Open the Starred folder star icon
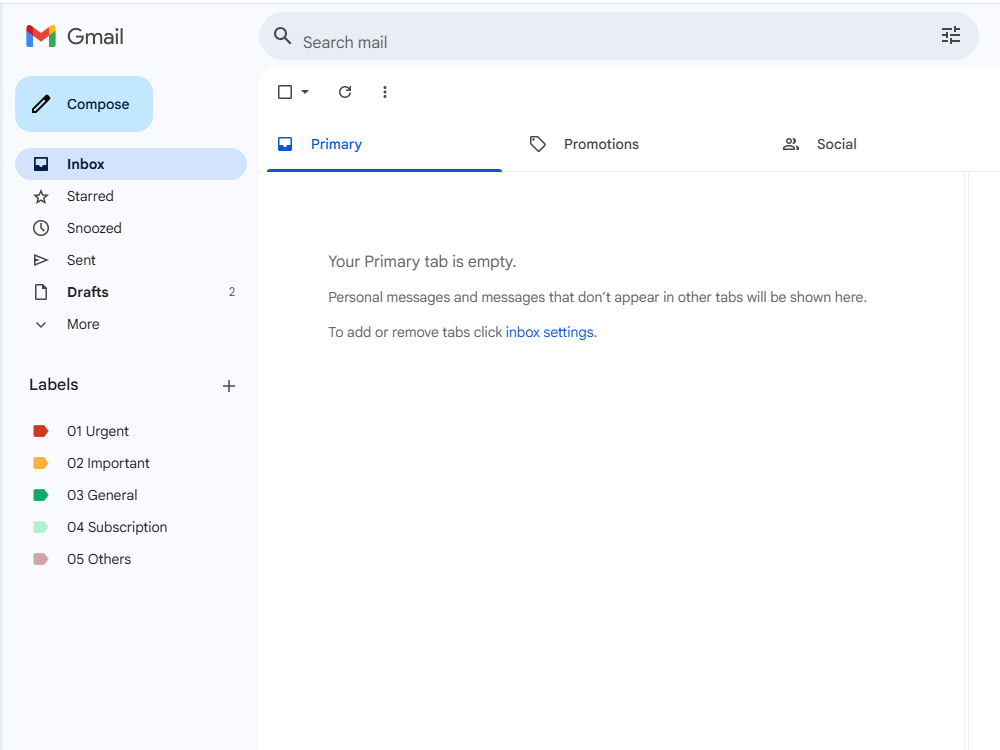Image resolution: width=1000 pixels, height=750 pixels. (41, 196)
